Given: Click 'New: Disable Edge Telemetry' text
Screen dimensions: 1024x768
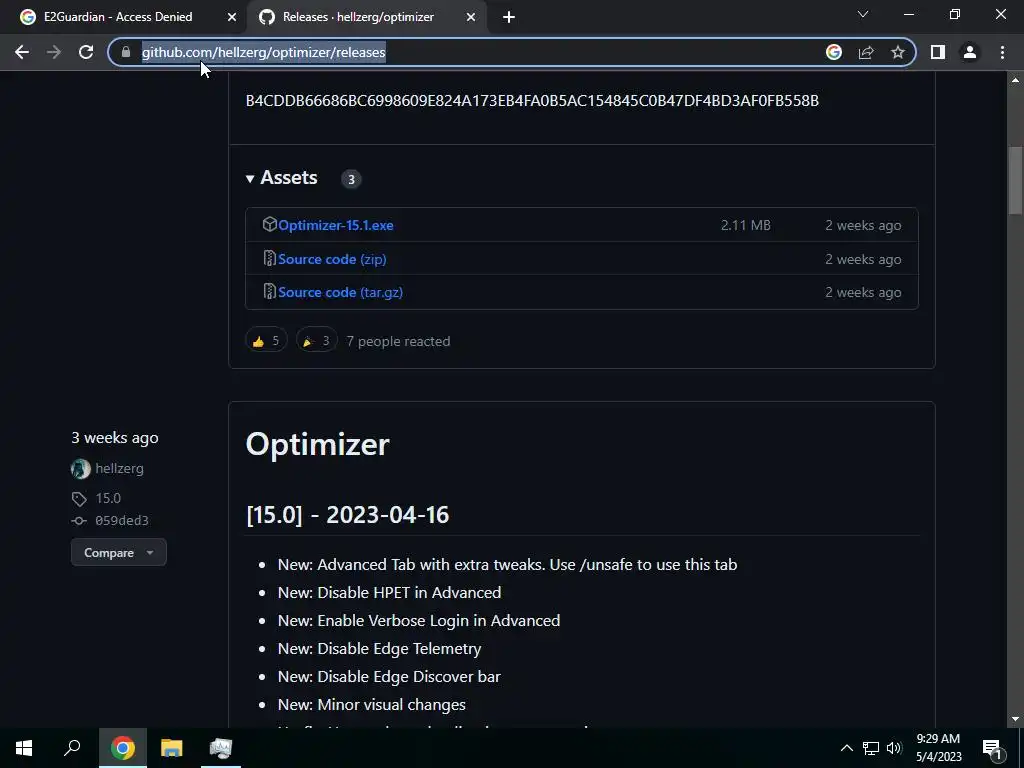Looking at the screenshot, I should click(x=379, y=648).
